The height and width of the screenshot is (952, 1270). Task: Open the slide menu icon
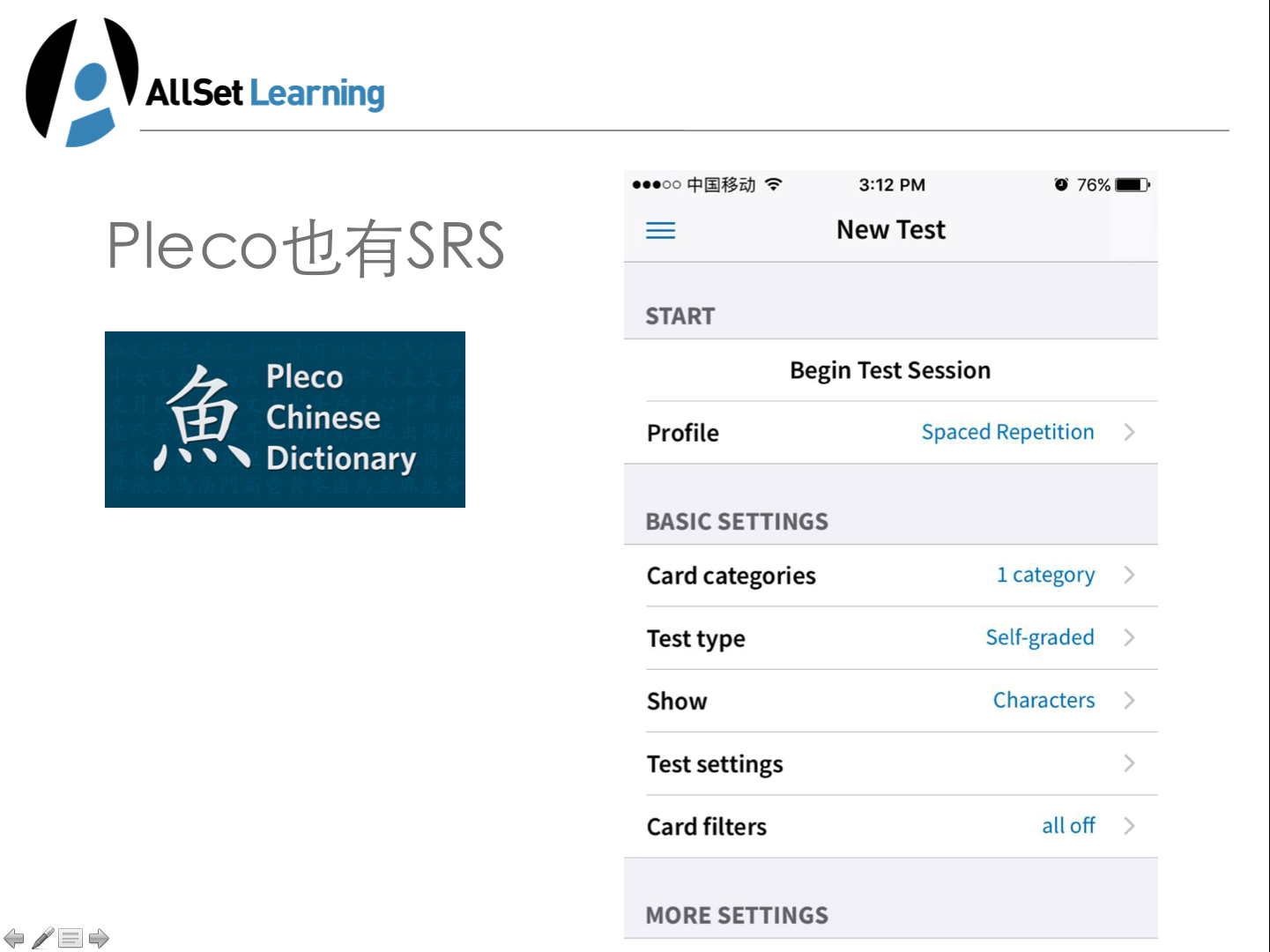[71, 938]
